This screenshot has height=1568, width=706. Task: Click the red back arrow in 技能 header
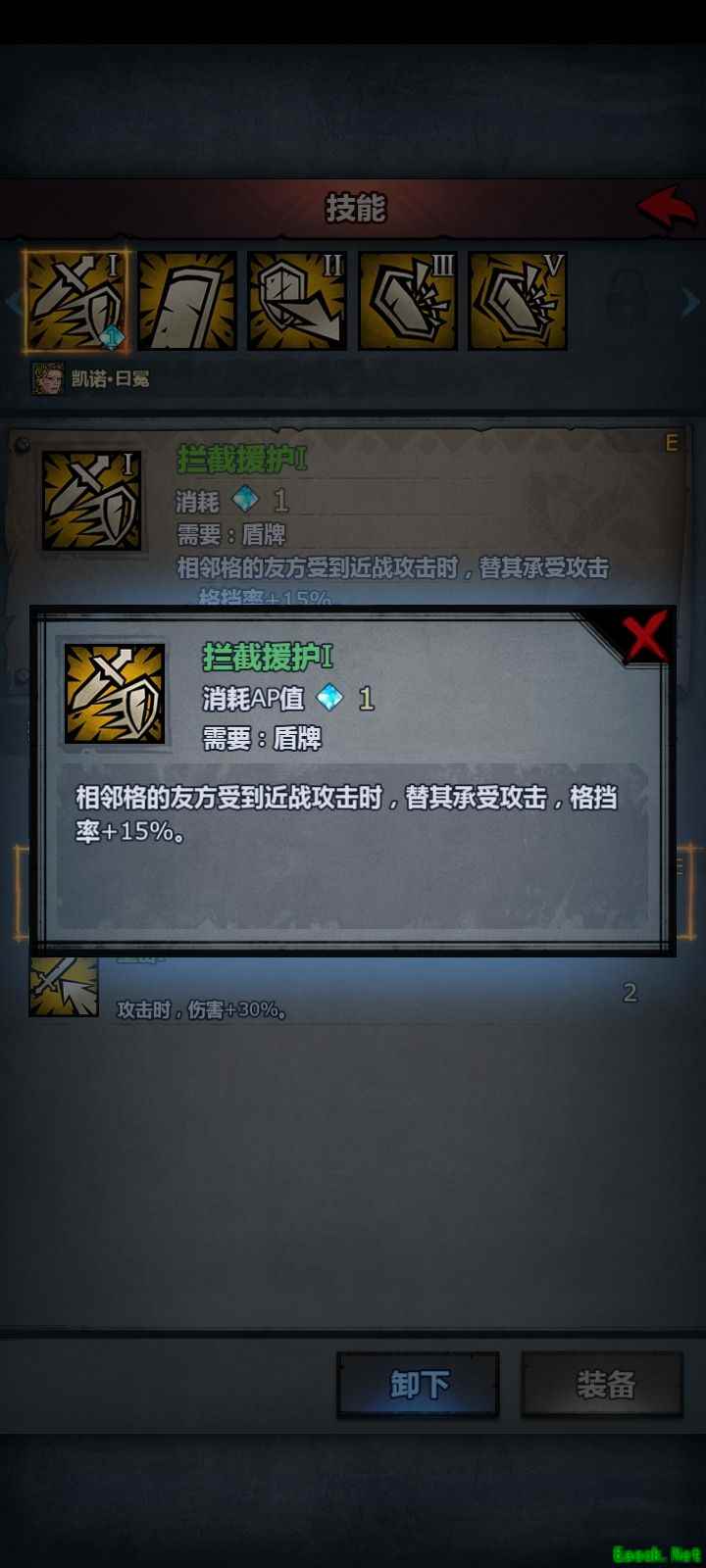[x=667, y=207]
